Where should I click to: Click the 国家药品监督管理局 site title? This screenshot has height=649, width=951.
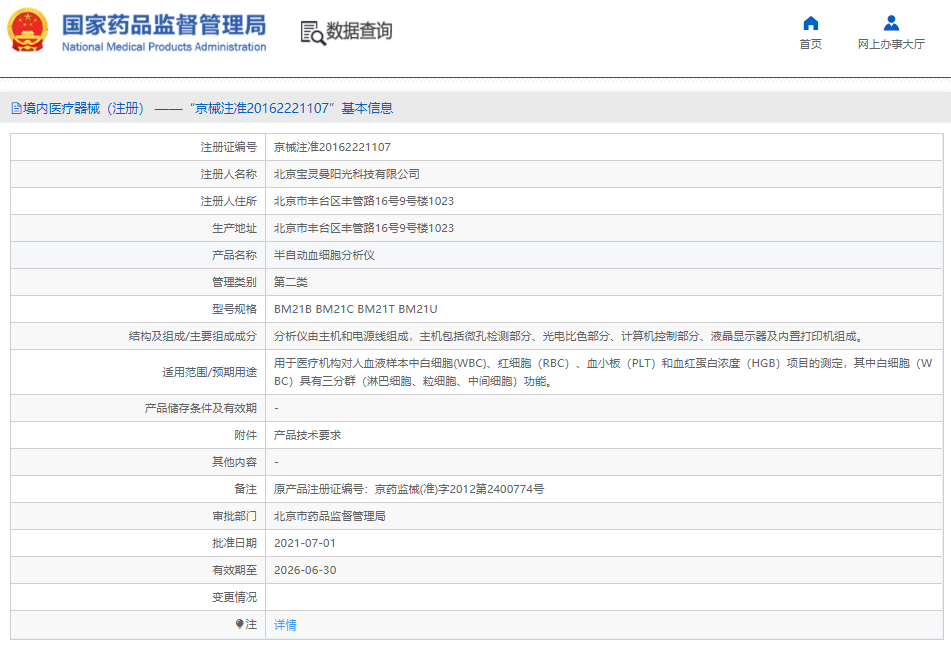pos(164,24)
